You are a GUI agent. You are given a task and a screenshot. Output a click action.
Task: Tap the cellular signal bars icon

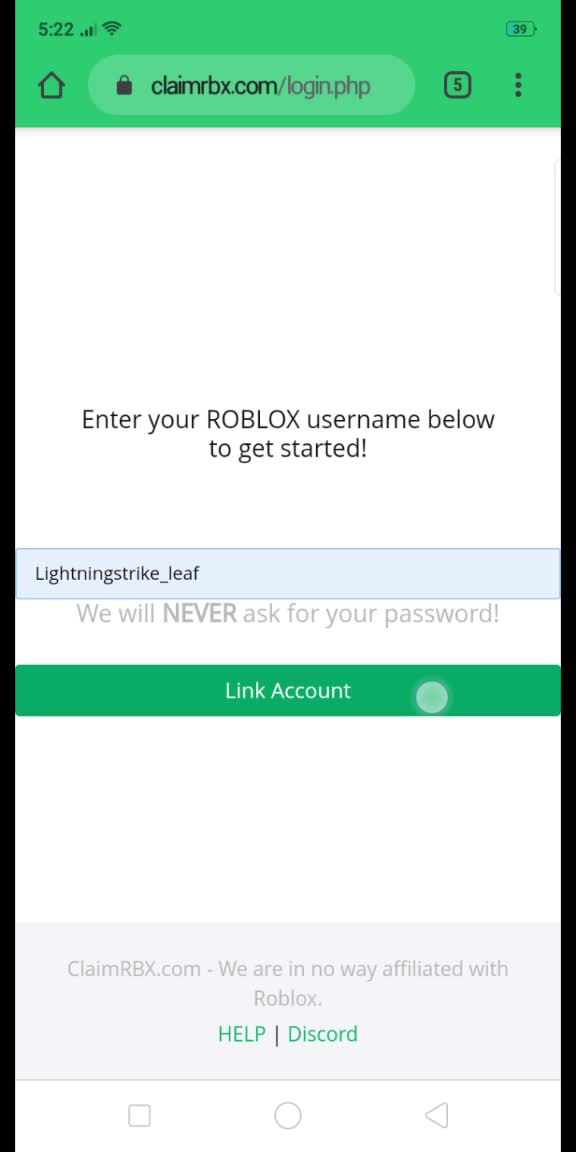point(89,31)
